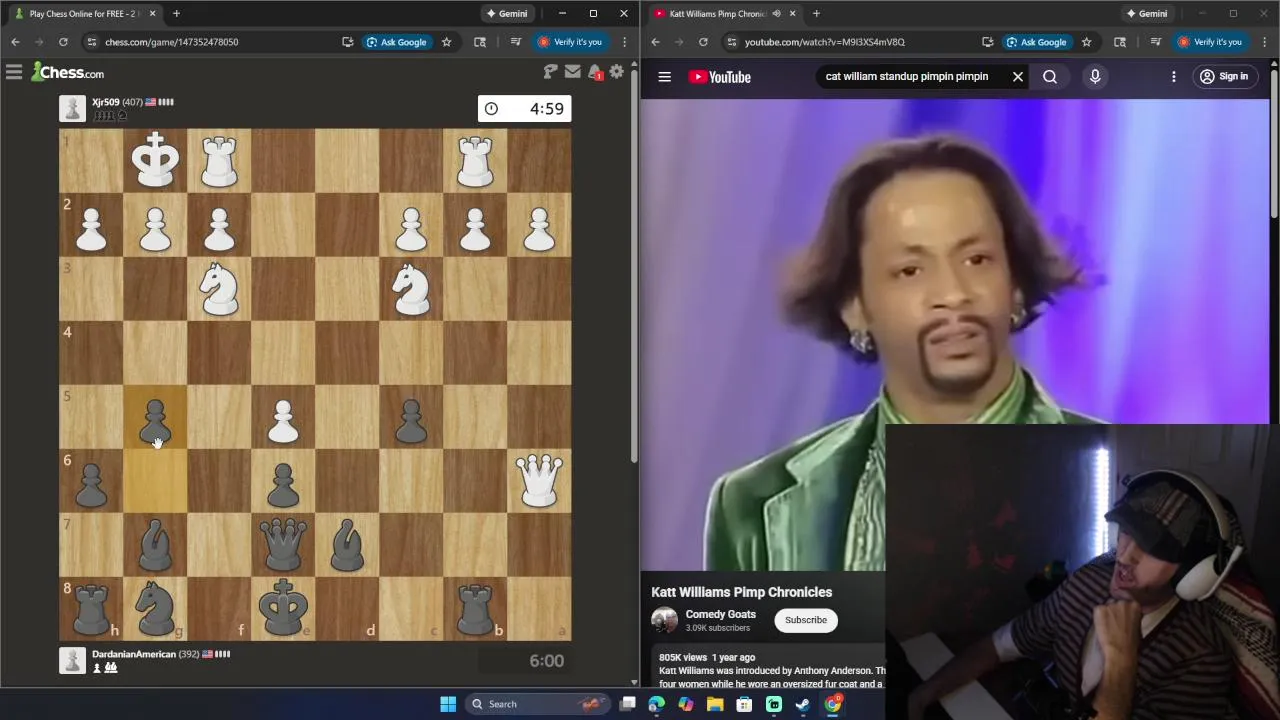Click the YouTube search box
This screenshot has height=720, width=1280.
[907, 77]
